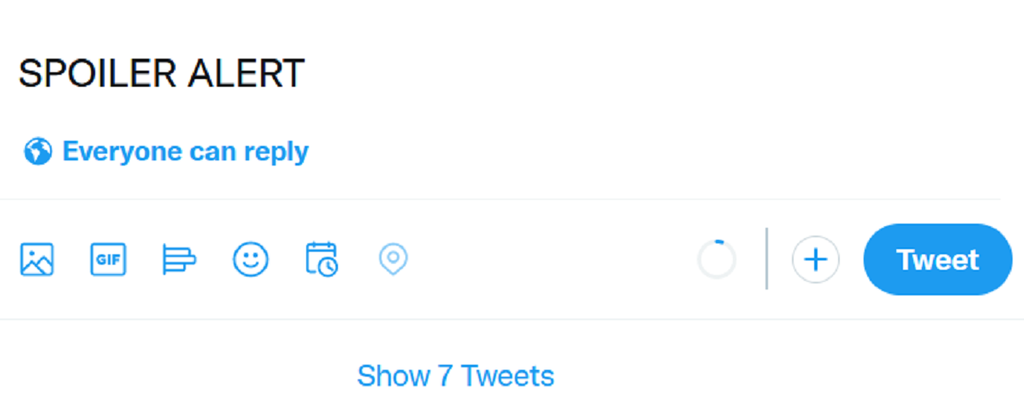Post with the blue Tweet button
The width and height of the screenshot is (1024, 418).
point(937,260)
